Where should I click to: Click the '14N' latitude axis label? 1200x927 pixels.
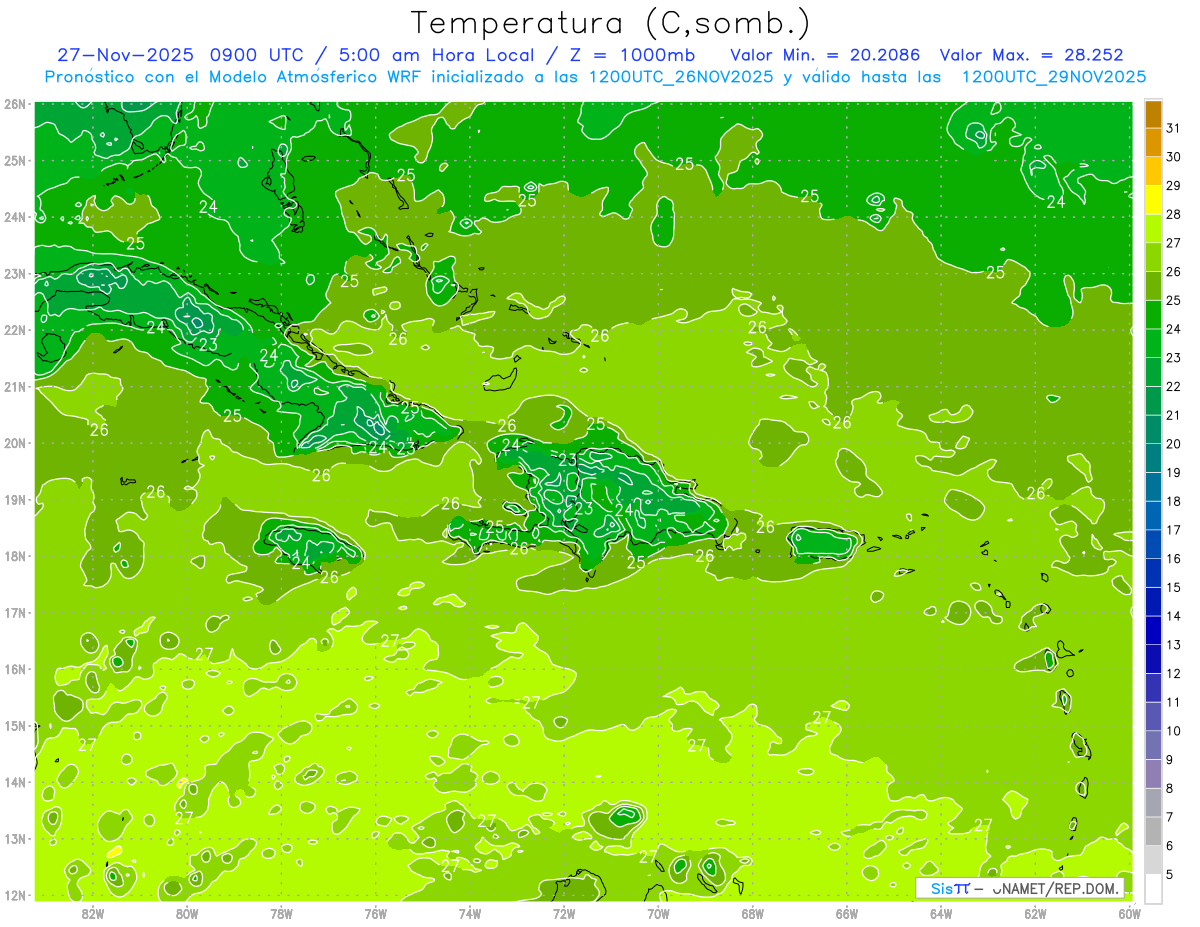coord(14,782)
